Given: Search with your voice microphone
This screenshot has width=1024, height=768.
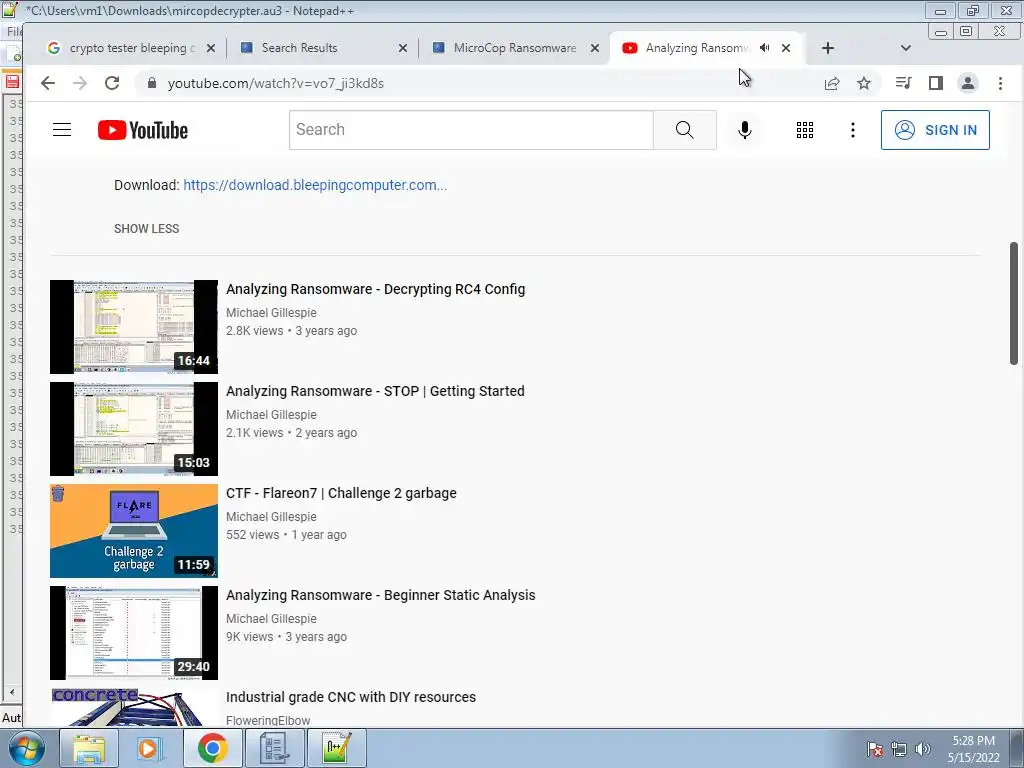Looking at the screenshot, I should tap(744, 129).
